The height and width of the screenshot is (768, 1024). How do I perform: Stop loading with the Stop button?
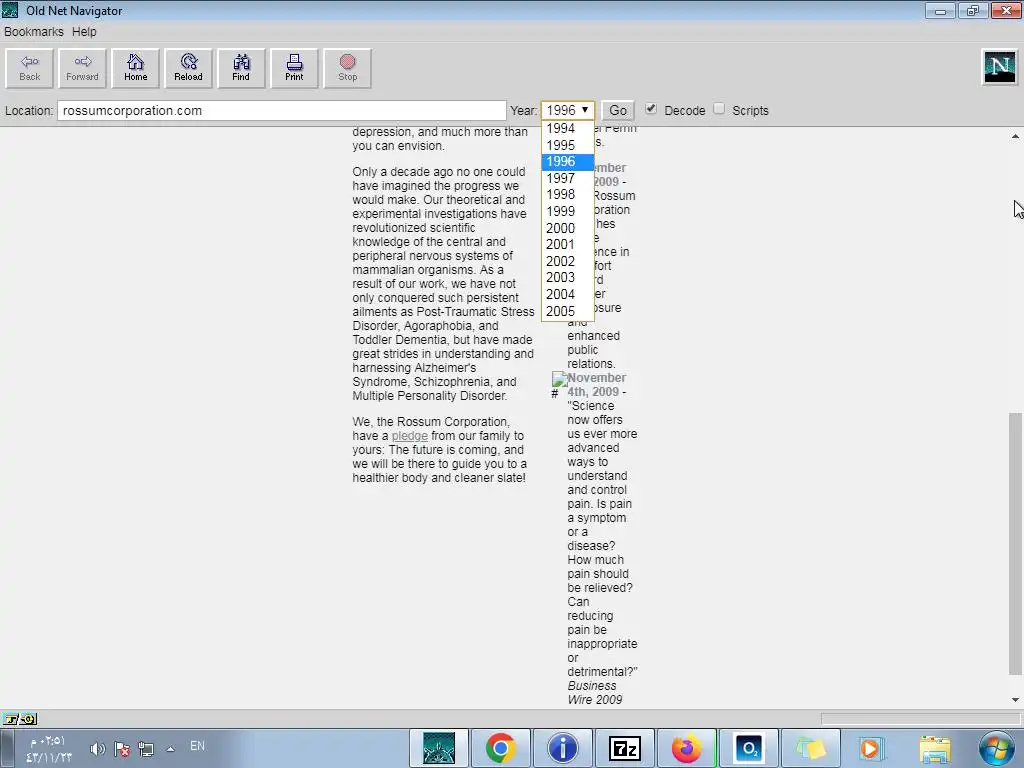click(x=347, y=68)
